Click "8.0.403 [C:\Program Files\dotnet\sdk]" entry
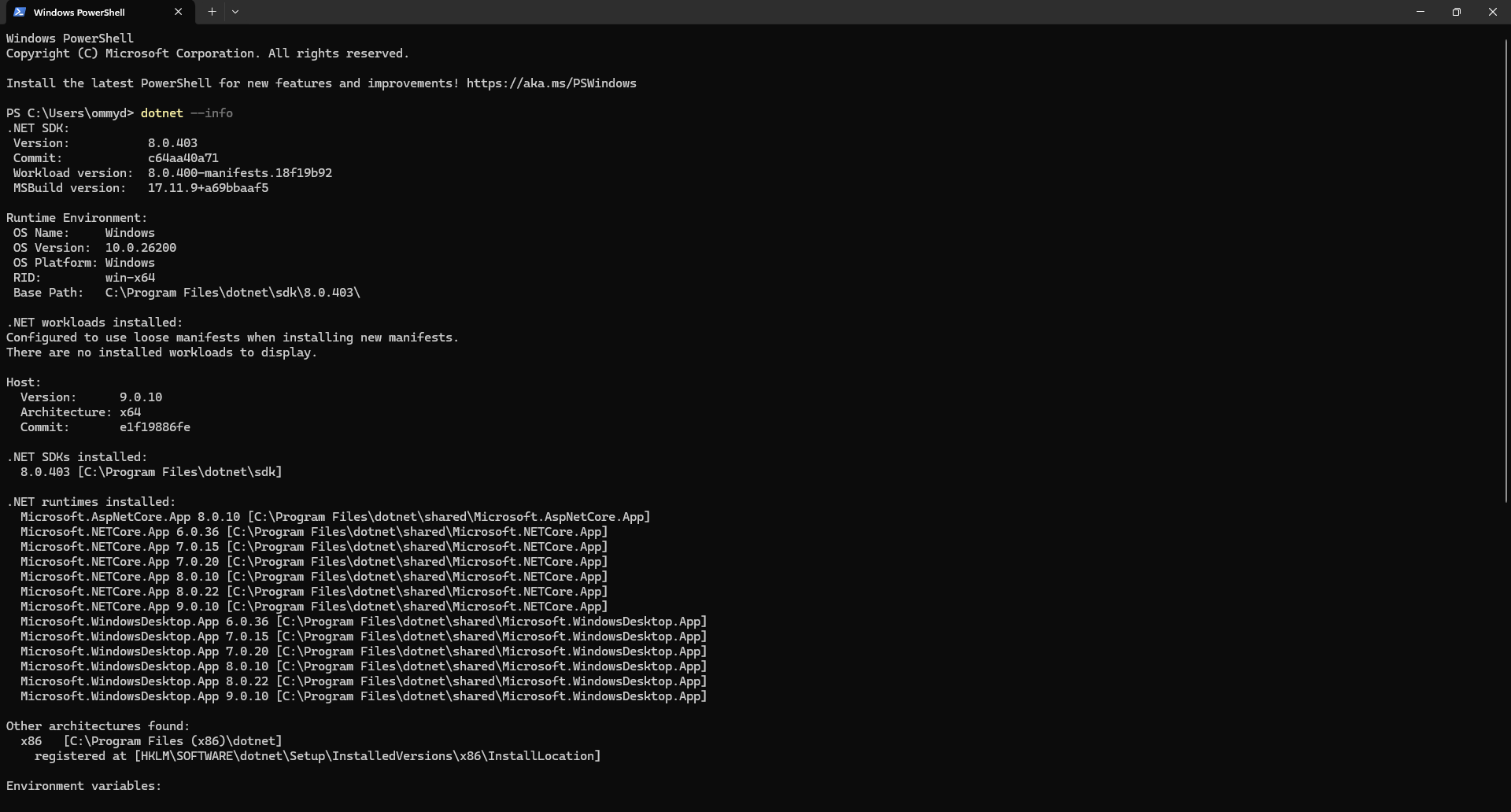This screenshot has width=1511, height=812. (x=151, y=472)
